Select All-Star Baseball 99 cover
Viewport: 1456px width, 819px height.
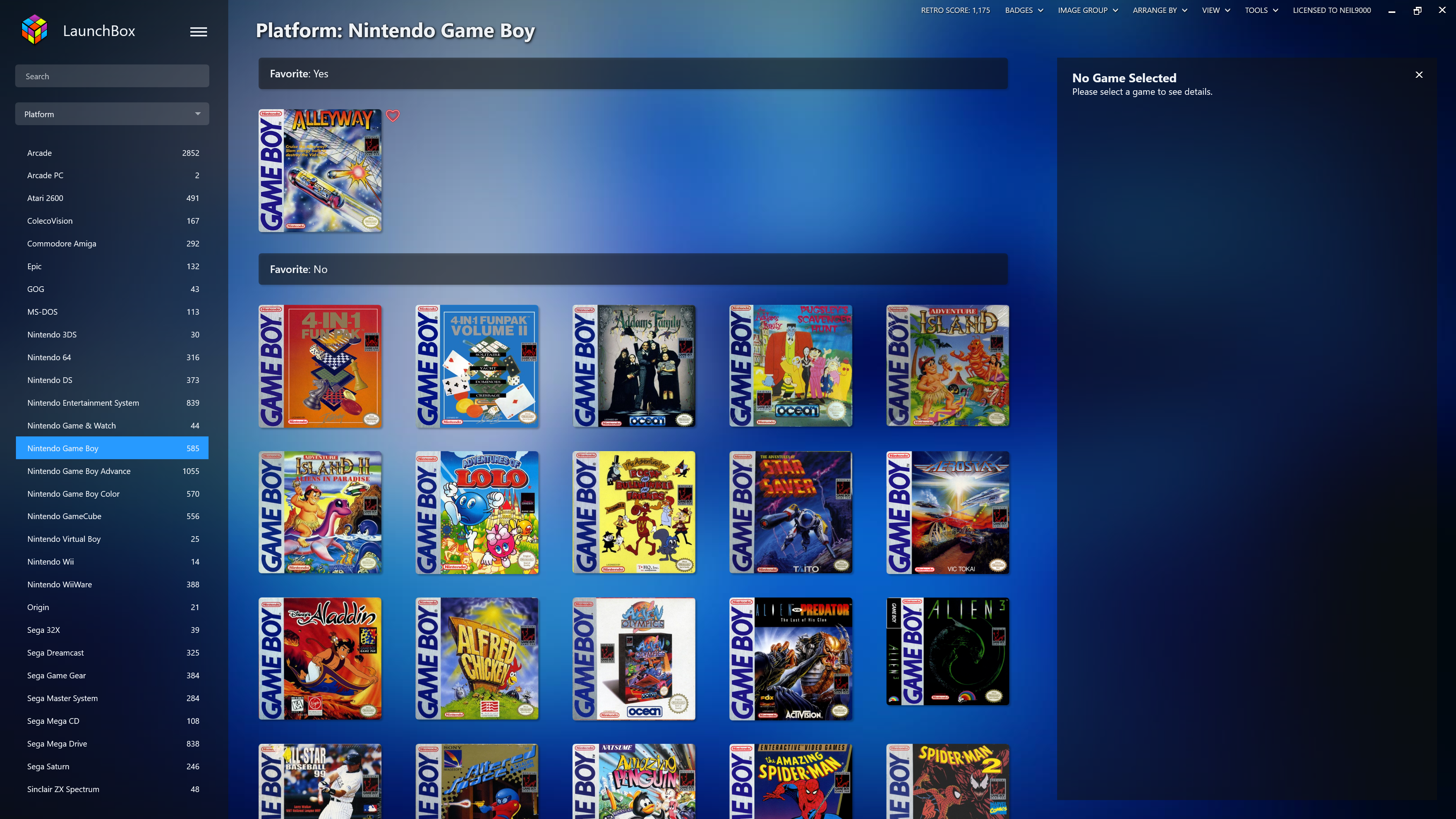[x=320, y=782]
